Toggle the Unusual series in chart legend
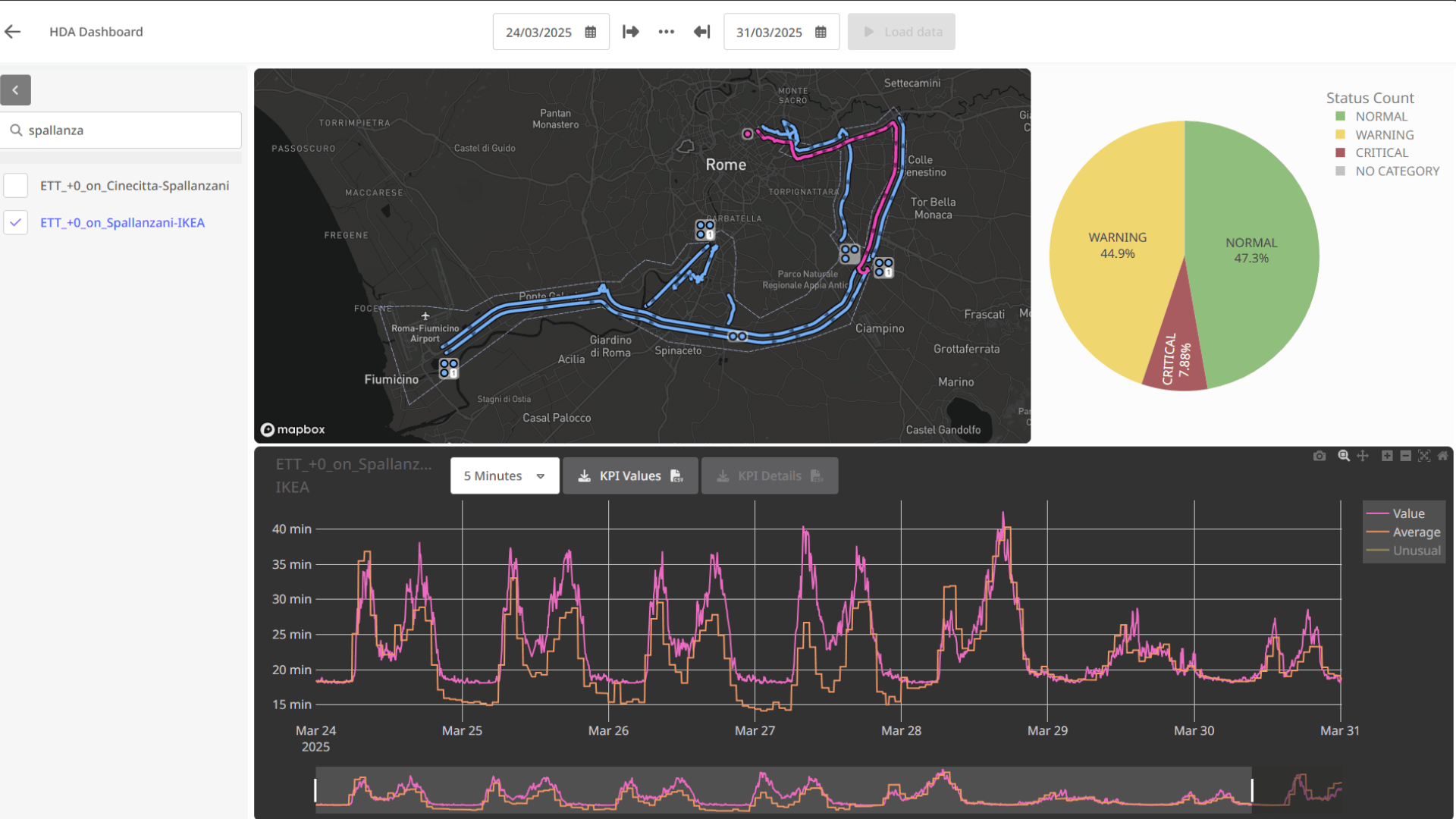1456x819 pixels. [x=1415, y=551]
